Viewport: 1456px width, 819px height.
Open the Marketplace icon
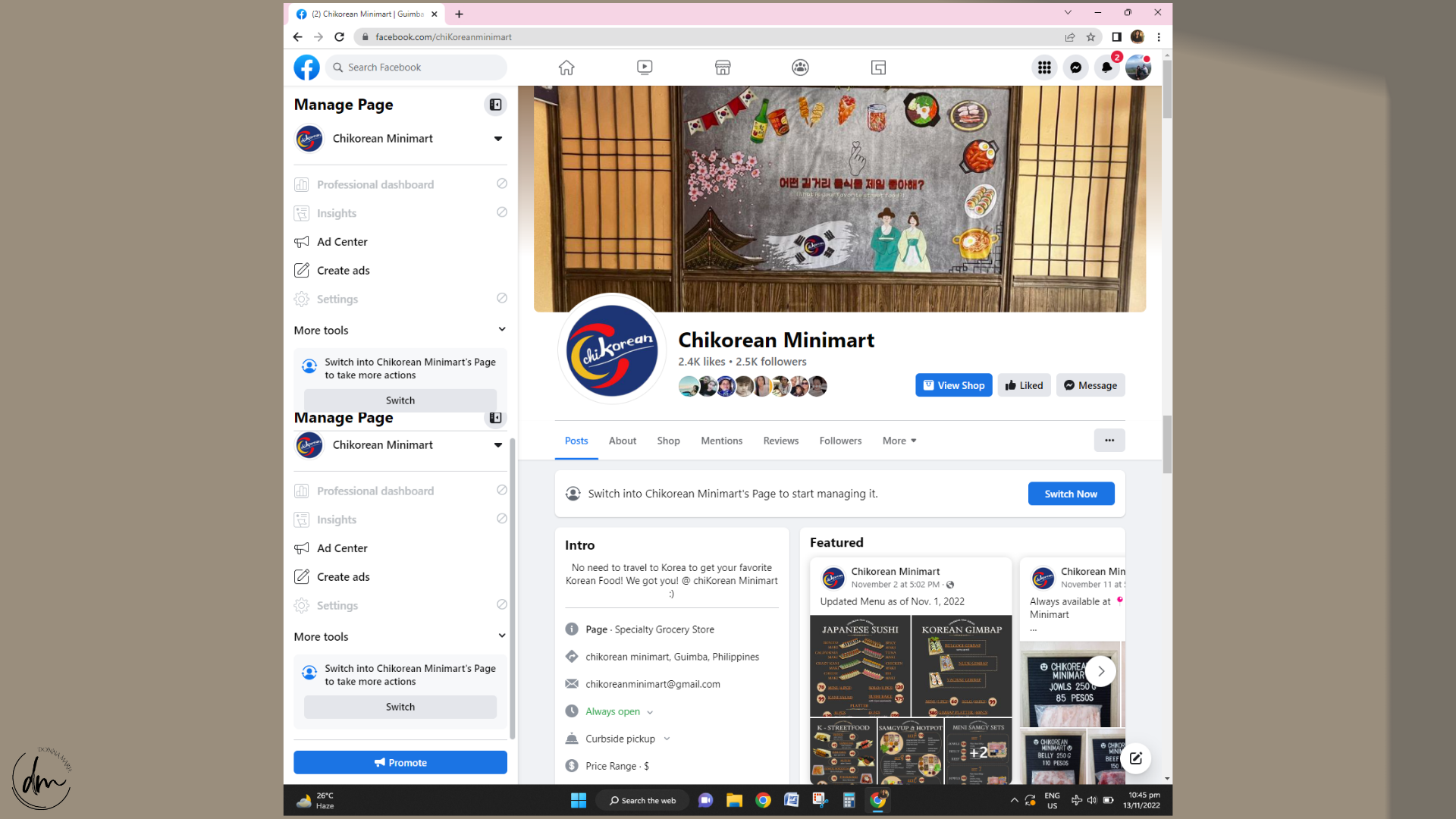723,67
